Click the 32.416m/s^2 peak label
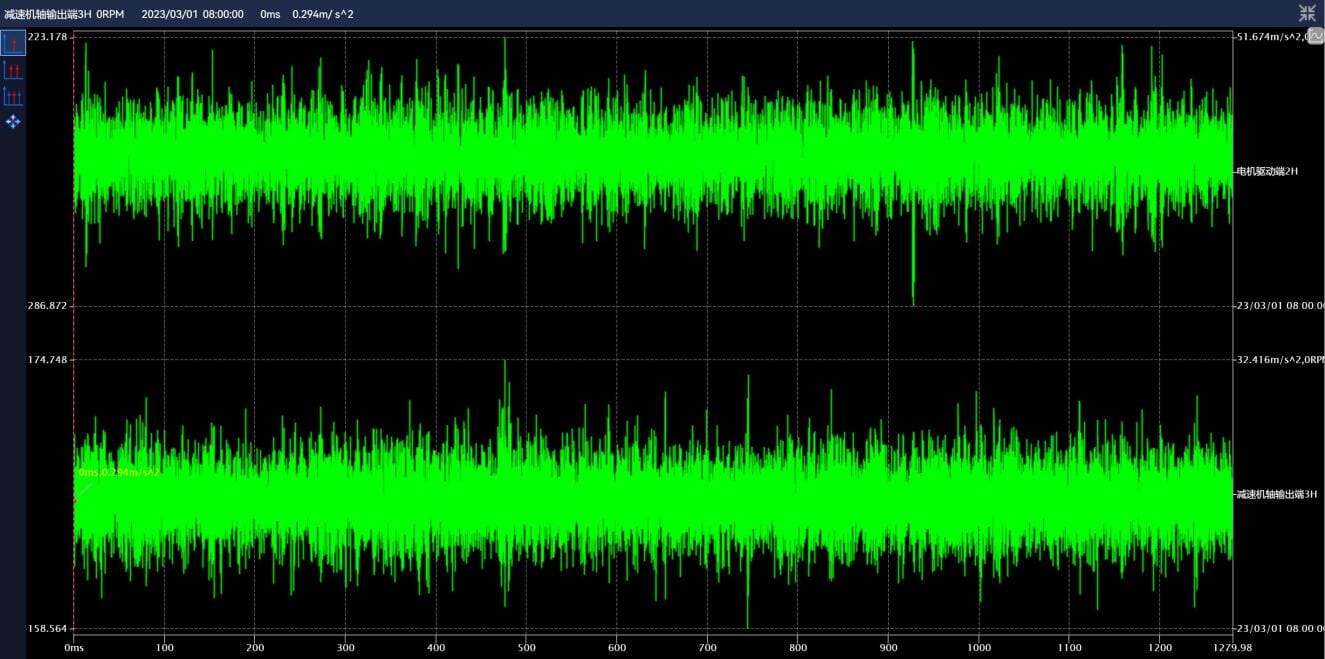 (1279, 359)
